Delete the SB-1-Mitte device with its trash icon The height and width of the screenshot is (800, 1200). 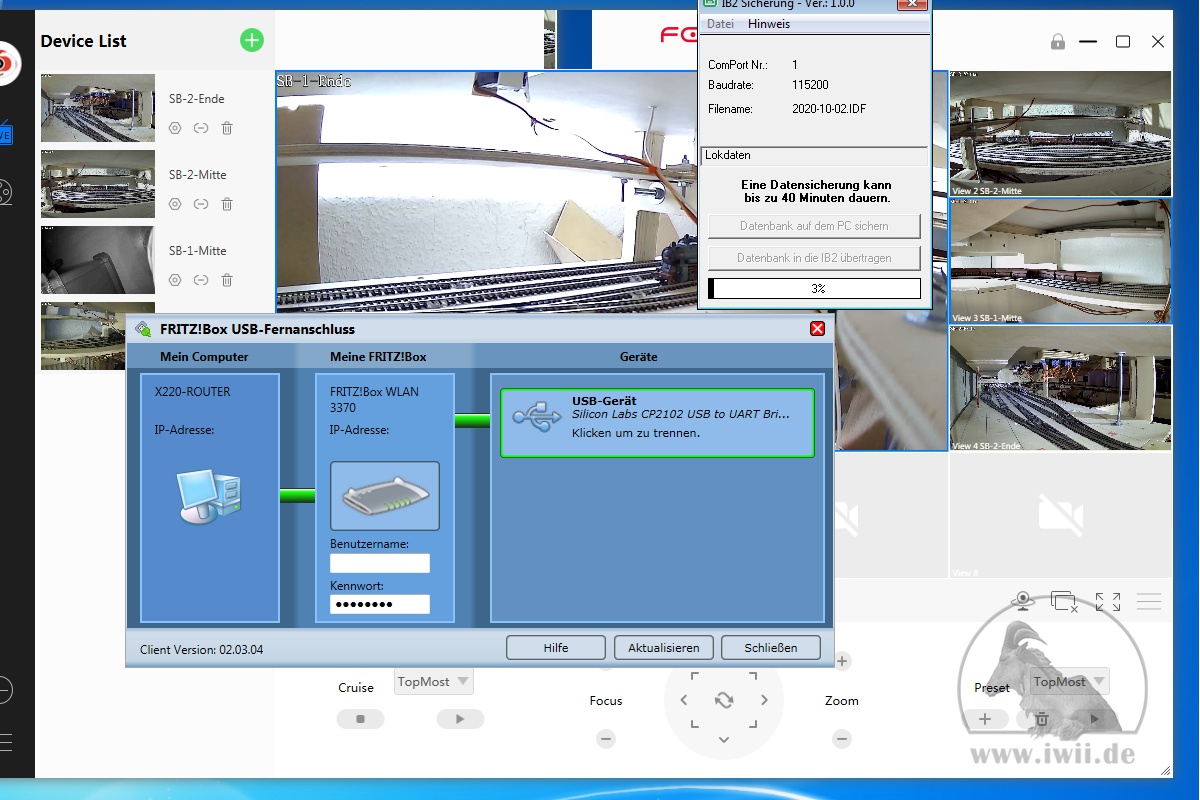point(227,280)
